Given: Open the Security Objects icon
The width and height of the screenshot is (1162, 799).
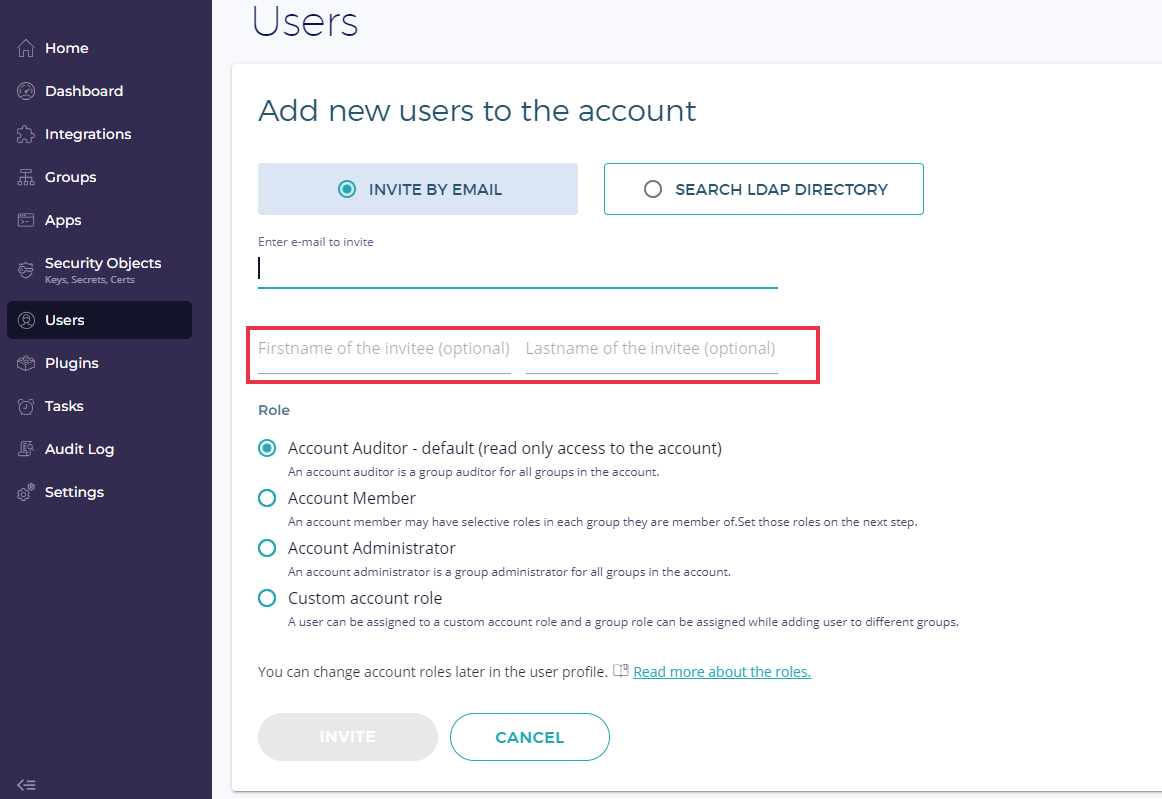Looking at the screenshot, I should click(26, 270).
